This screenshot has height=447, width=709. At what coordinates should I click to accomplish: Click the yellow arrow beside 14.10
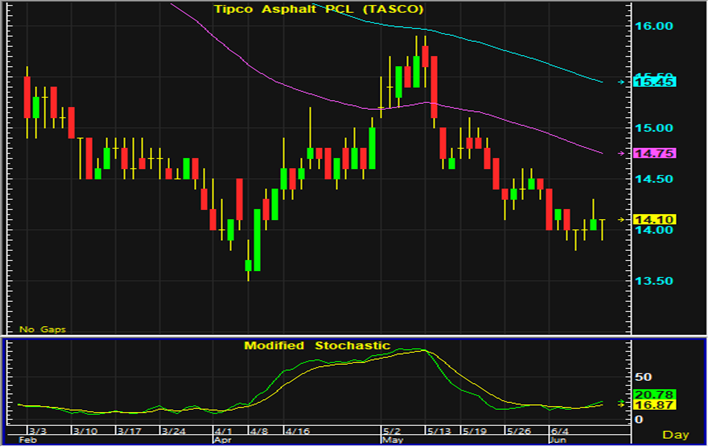(x=622, y=220)
